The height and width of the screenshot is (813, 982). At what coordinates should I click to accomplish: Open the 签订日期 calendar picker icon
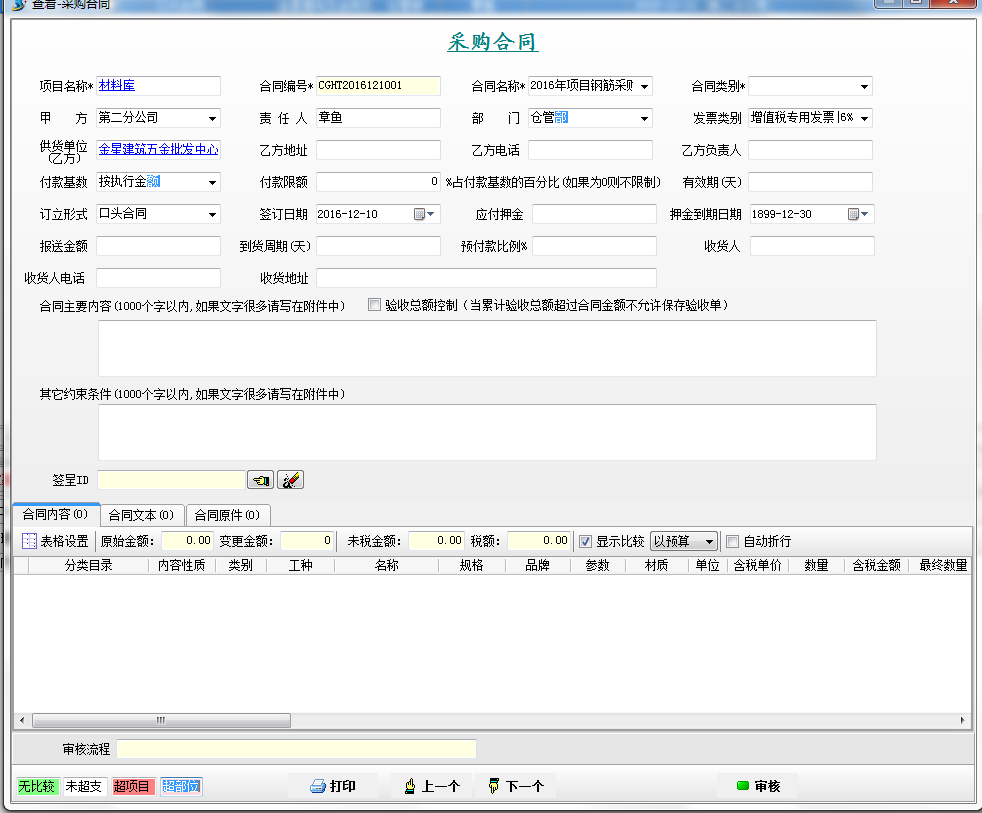point(419,213)
